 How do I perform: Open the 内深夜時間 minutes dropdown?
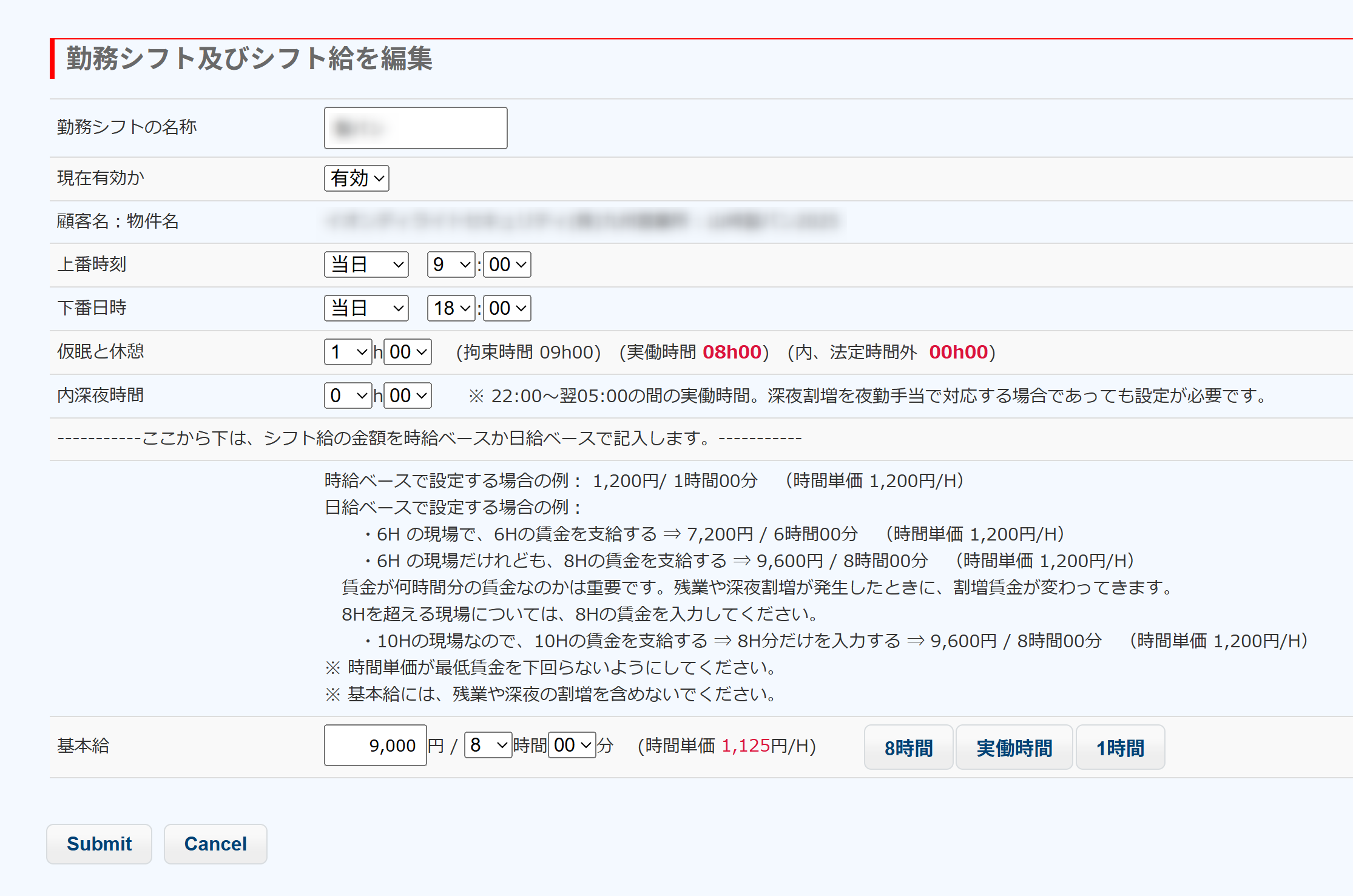[x=408, y=396]
